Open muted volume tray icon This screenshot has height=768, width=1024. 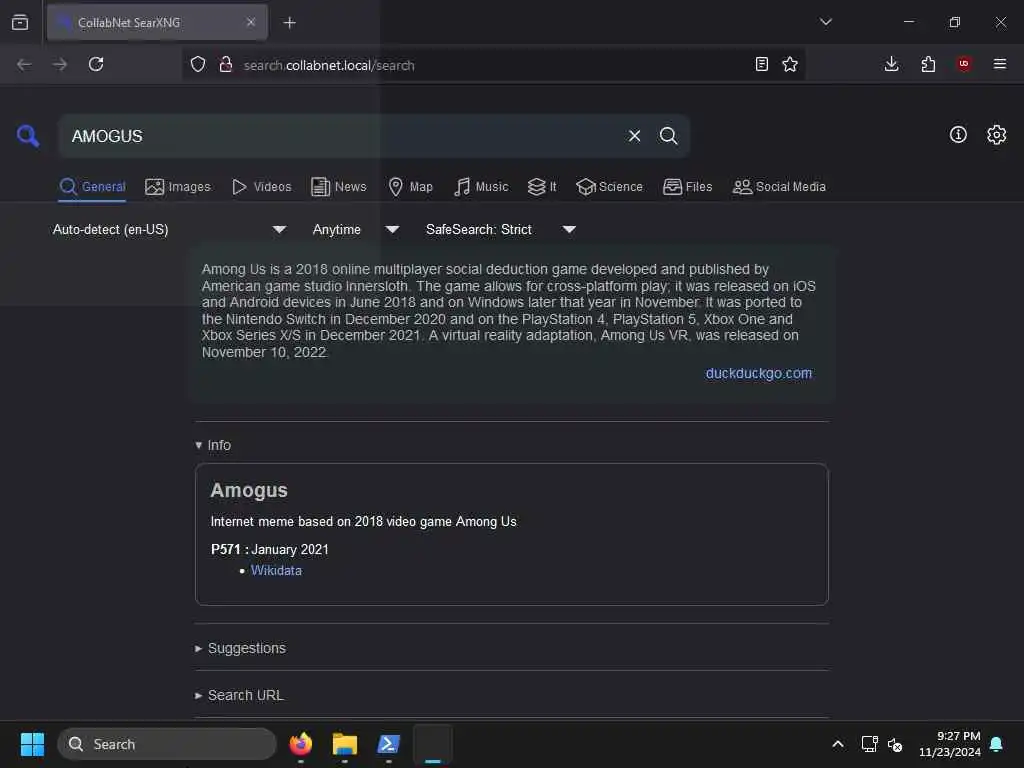(895, 744)
